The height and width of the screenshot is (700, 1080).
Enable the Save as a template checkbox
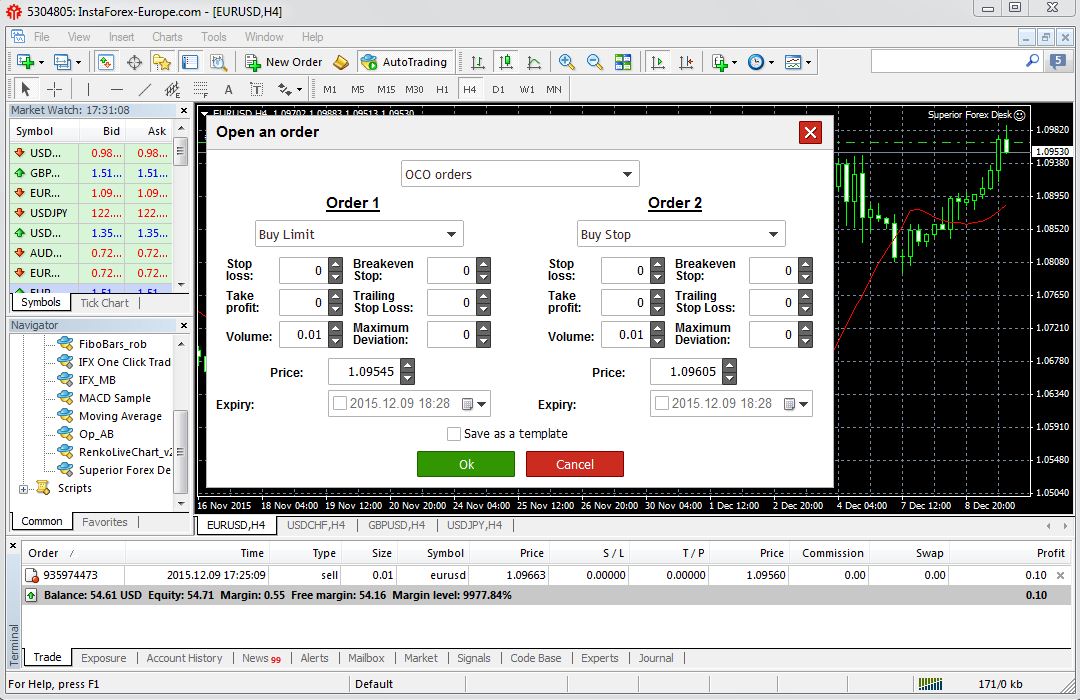[x=454, y=434]
